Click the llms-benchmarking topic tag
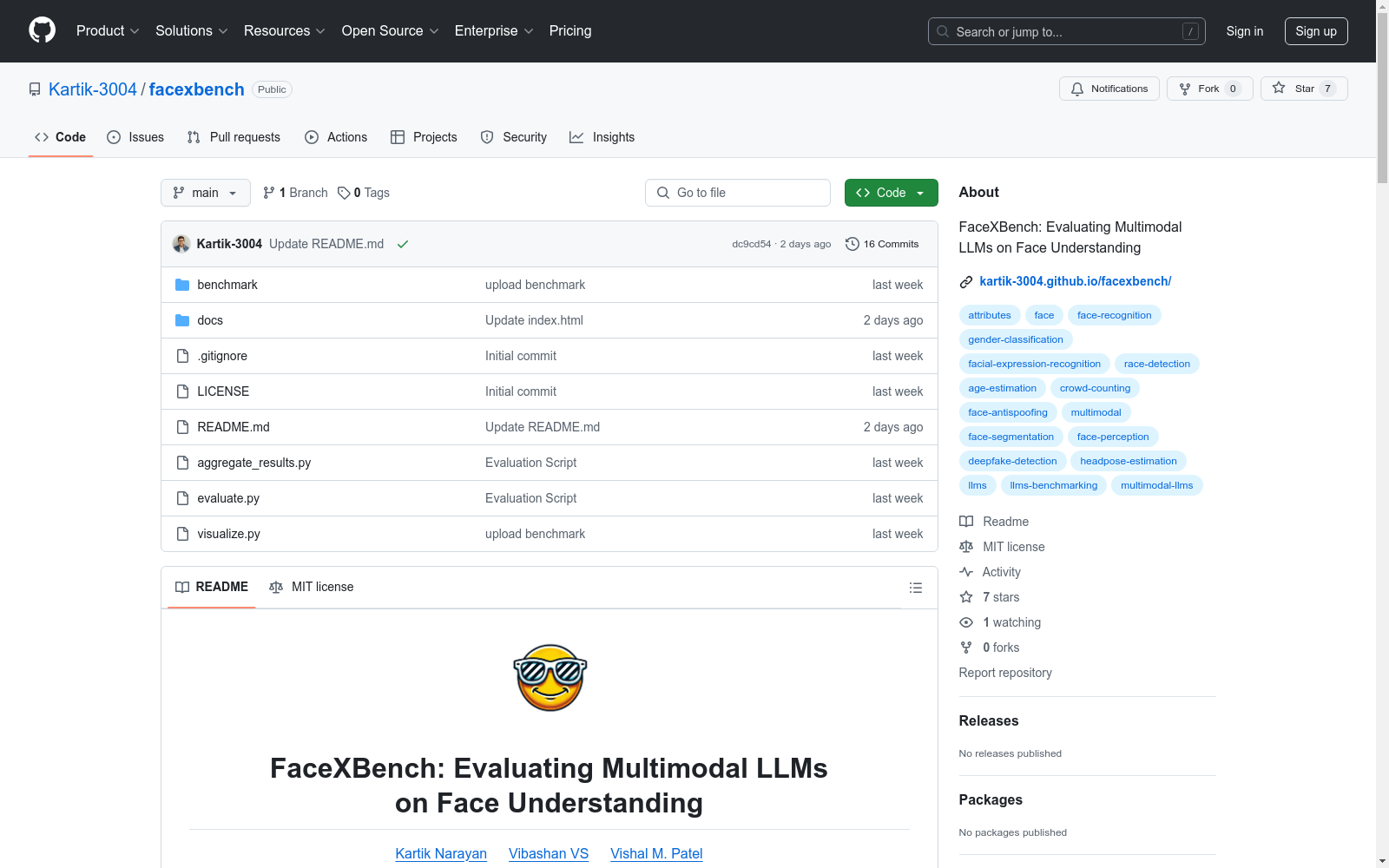 1054,485
